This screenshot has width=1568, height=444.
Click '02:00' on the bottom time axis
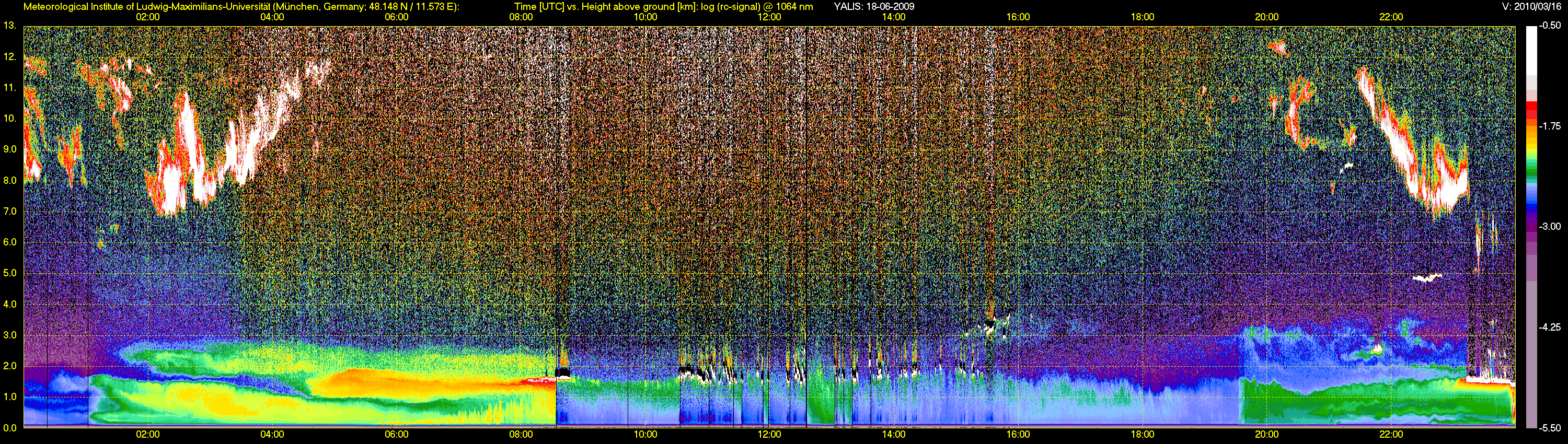click(148, 434)
